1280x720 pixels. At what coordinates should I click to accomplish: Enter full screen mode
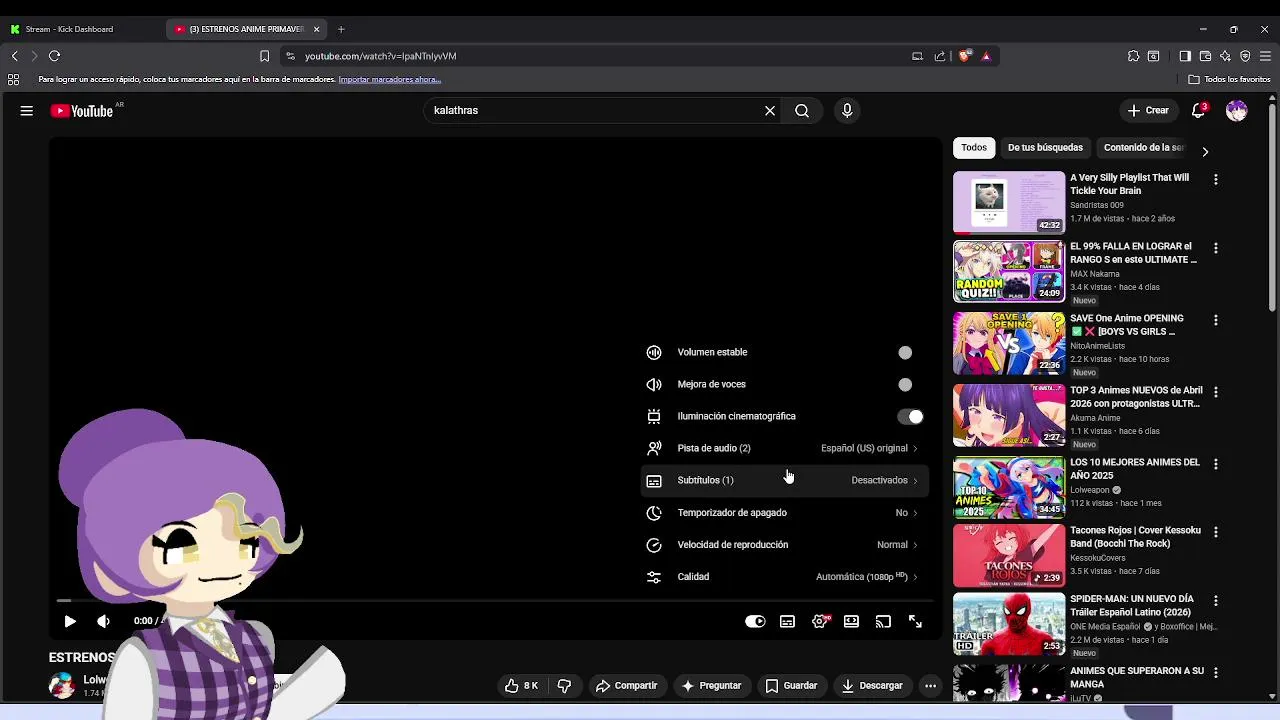[x=915, y=621]
